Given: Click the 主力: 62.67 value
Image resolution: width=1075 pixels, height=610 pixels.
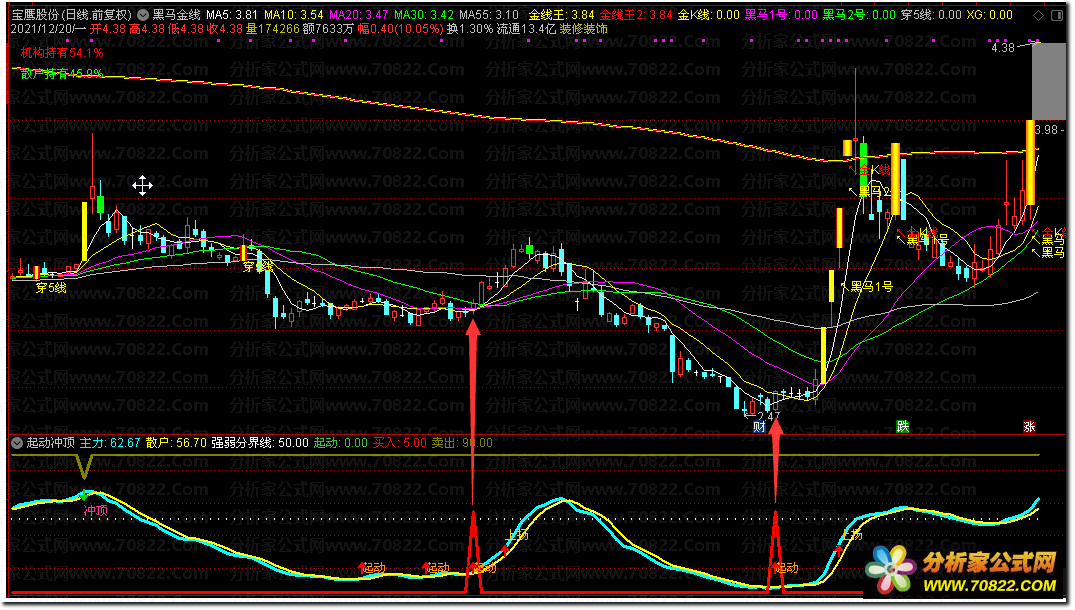Looking at the screenshot, I should [110, 443].
